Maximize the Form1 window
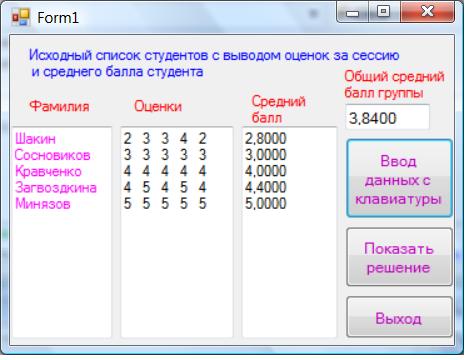The width and height of the screenshot is (466, 360). point(384,12)
